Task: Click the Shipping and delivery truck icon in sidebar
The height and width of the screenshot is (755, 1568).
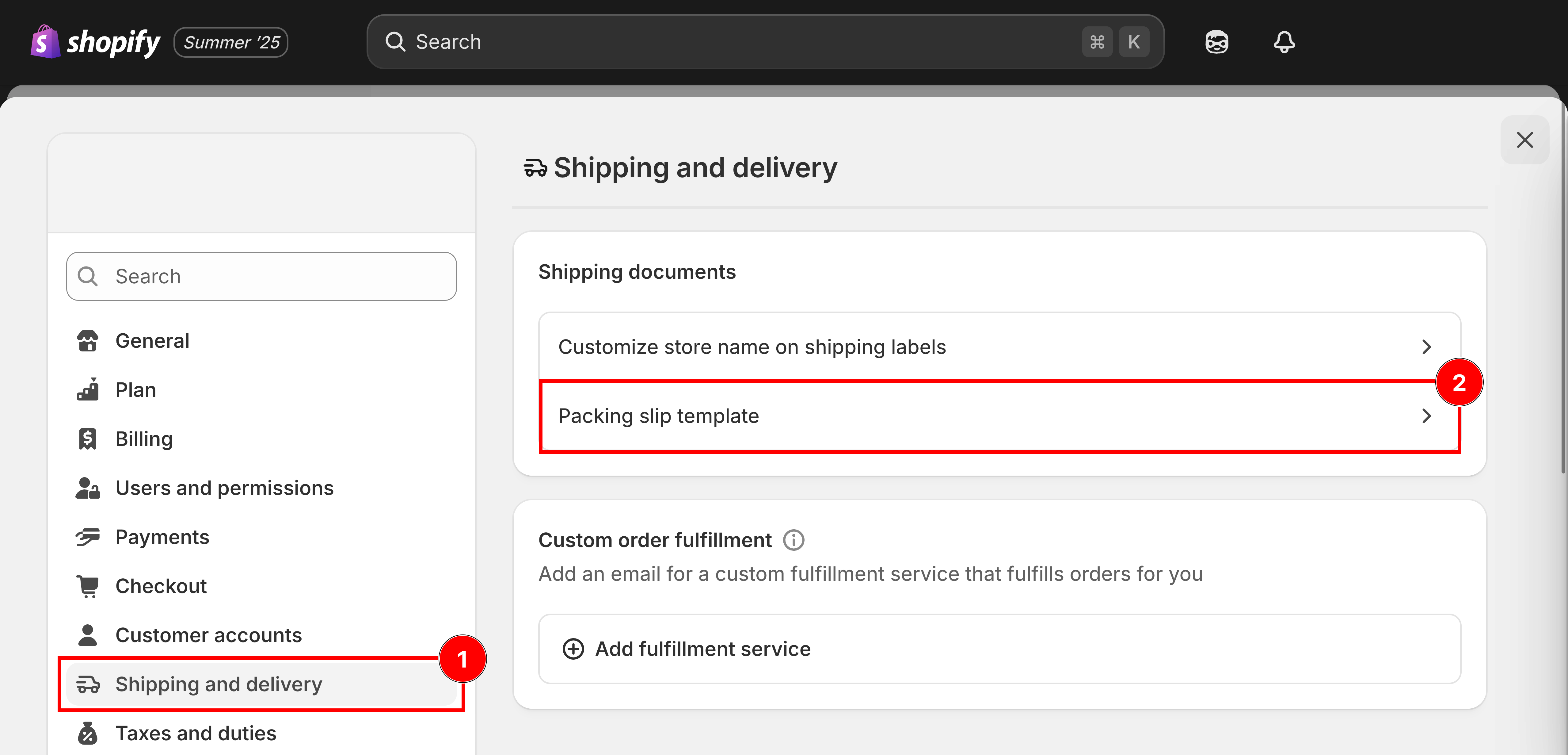Action: pyautogui.click(x=88, y=684)
